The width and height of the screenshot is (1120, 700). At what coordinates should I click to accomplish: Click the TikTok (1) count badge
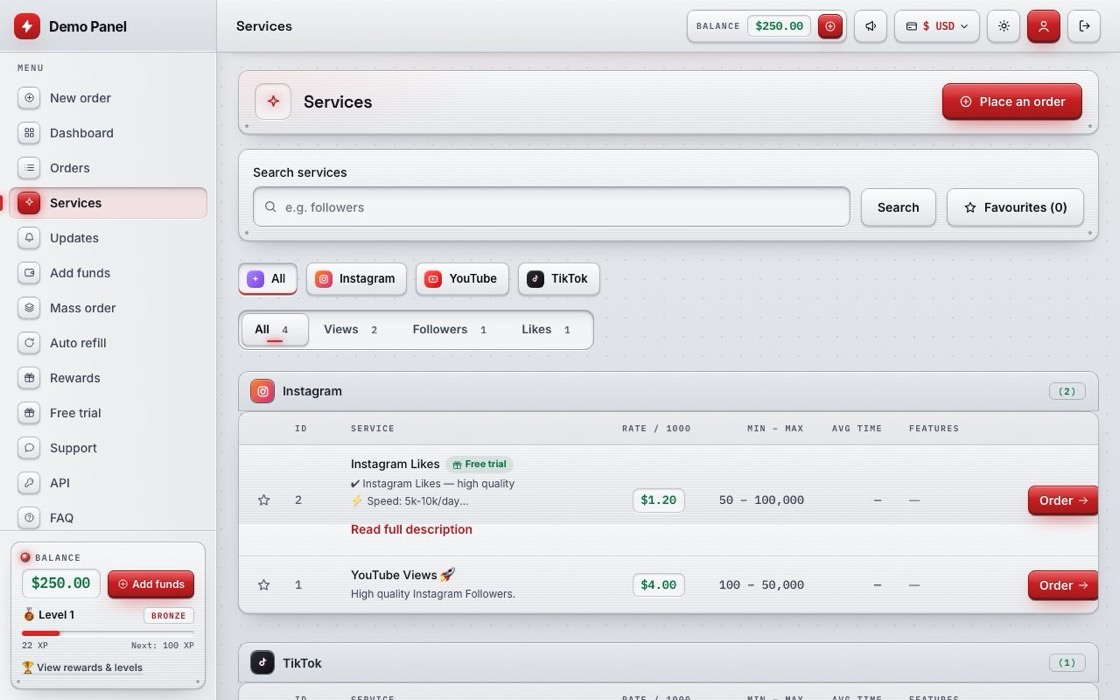1066,663
